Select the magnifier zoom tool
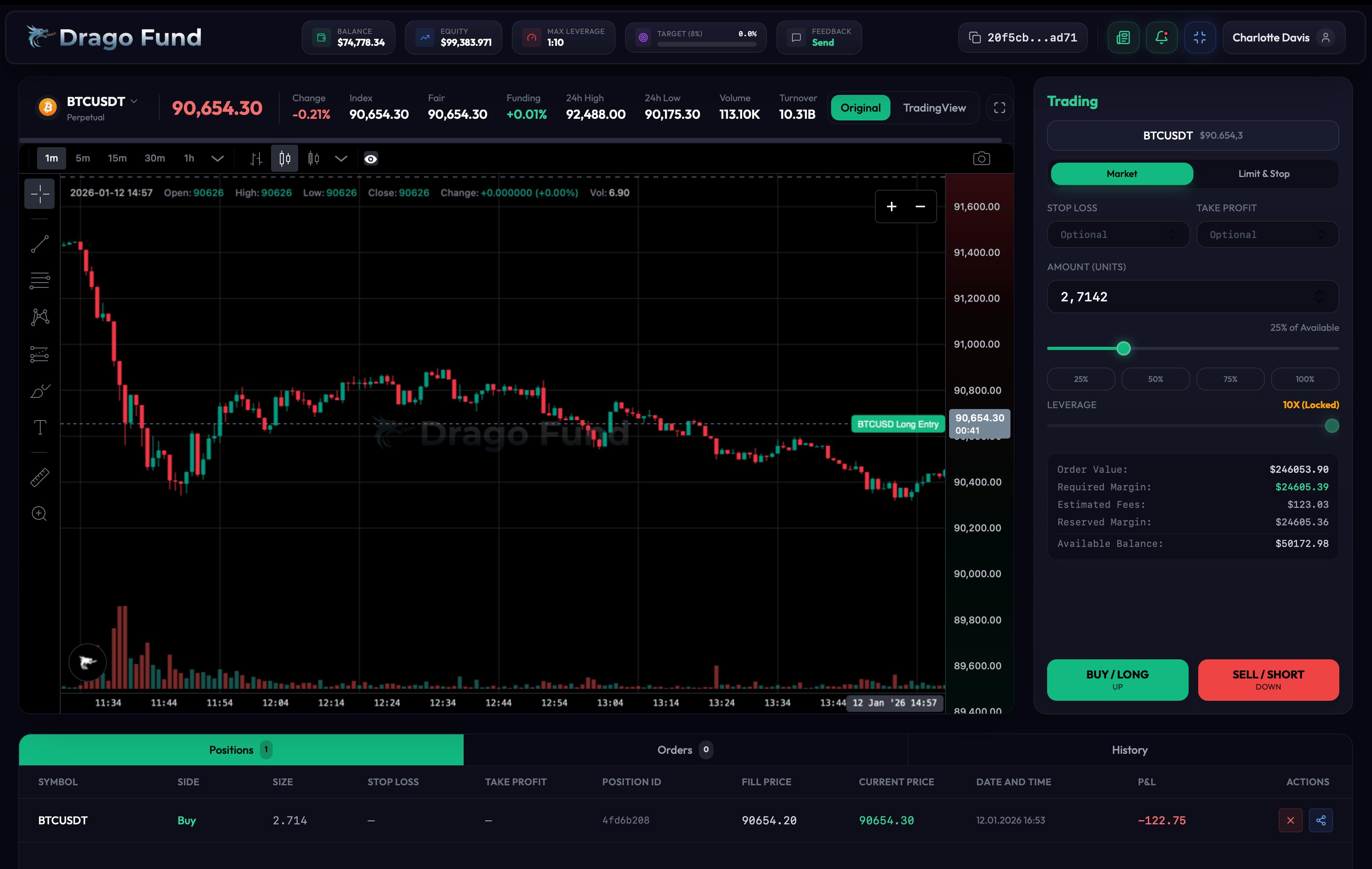This screenshot has width=1372, height=869. 39,513
